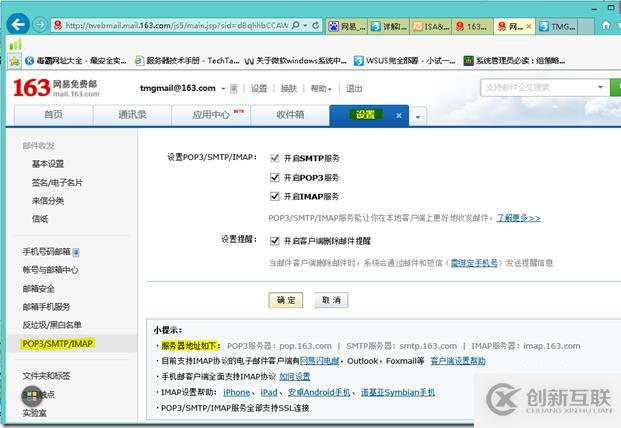621x428 pixels.
Task: Go back with the browser back arrow
Action: (x=18, y=25)
